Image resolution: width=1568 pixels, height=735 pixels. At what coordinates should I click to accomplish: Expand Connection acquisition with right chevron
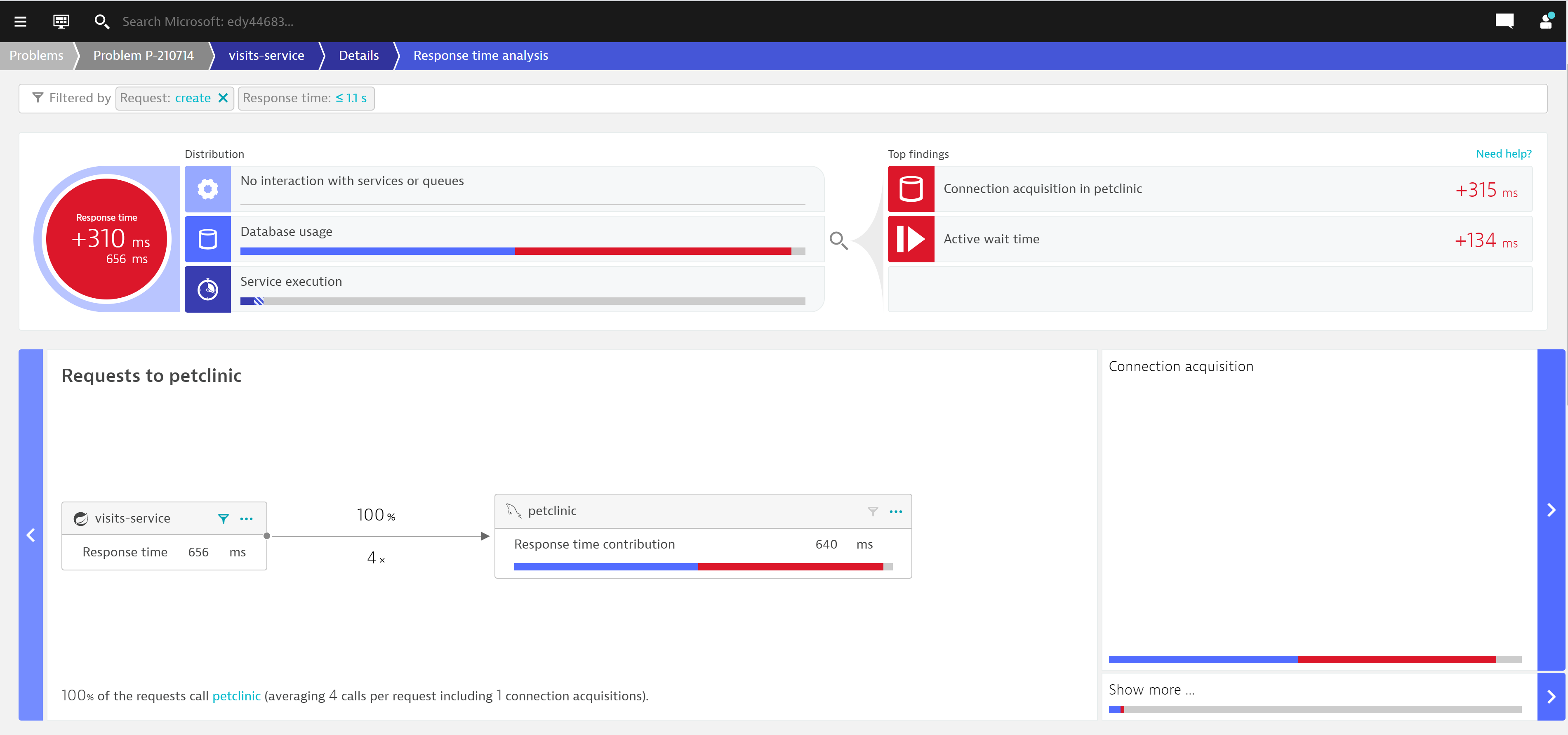(x=1551, y=510)
